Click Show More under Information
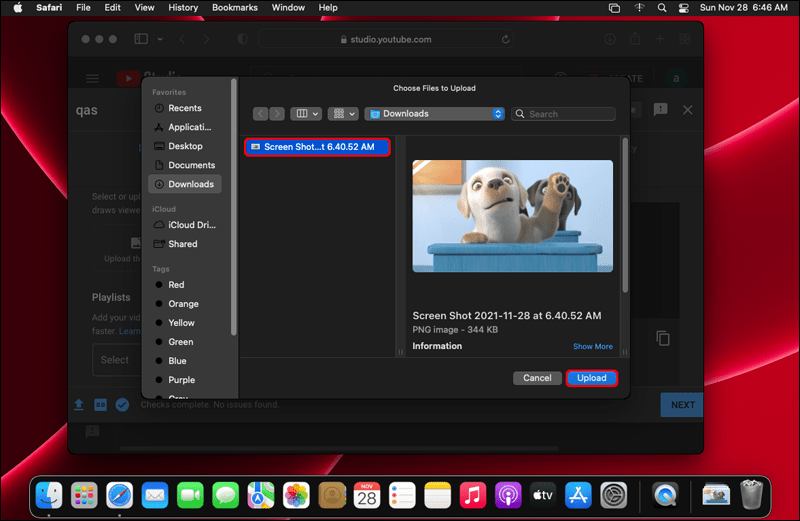Screen dimensions: 800x521 pyautogui.click(x=592, y=346)
